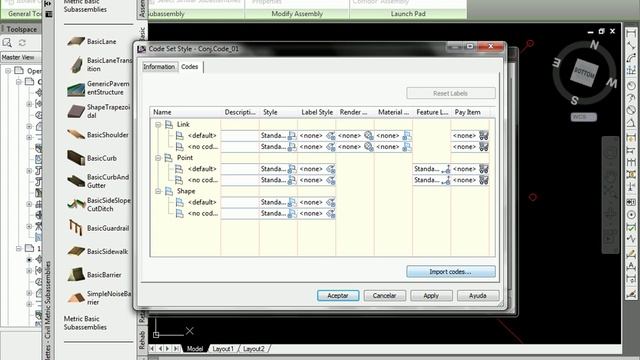Click the Cancelar button

coord(384,296)
